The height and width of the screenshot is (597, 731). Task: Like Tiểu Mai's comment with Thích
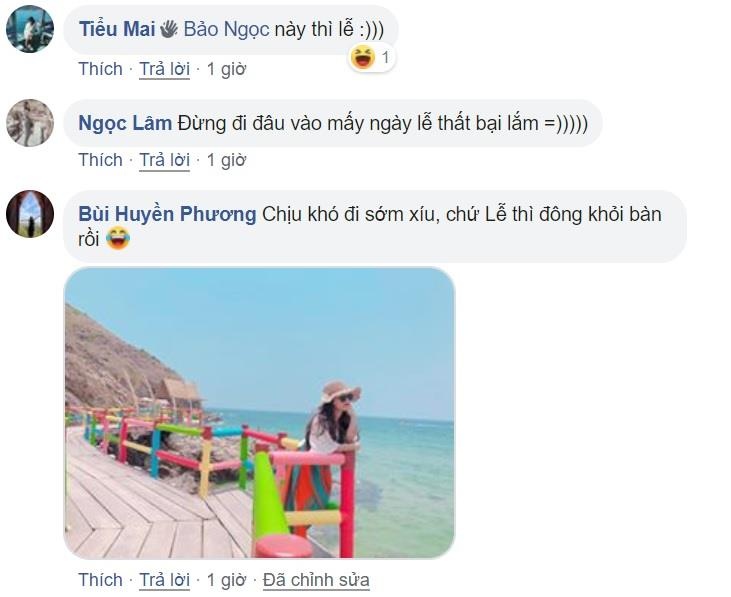coord(100,69)
